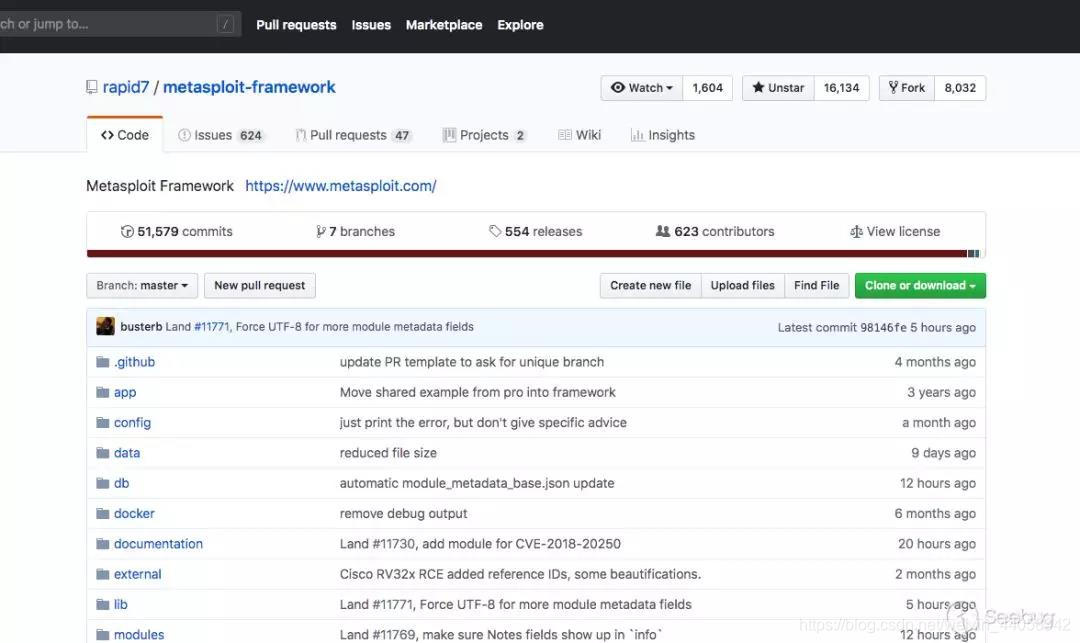Open commit 'automatic module_metadata_base.json update'
Viewport: 1080px width, 643px height.
(477, 483)
